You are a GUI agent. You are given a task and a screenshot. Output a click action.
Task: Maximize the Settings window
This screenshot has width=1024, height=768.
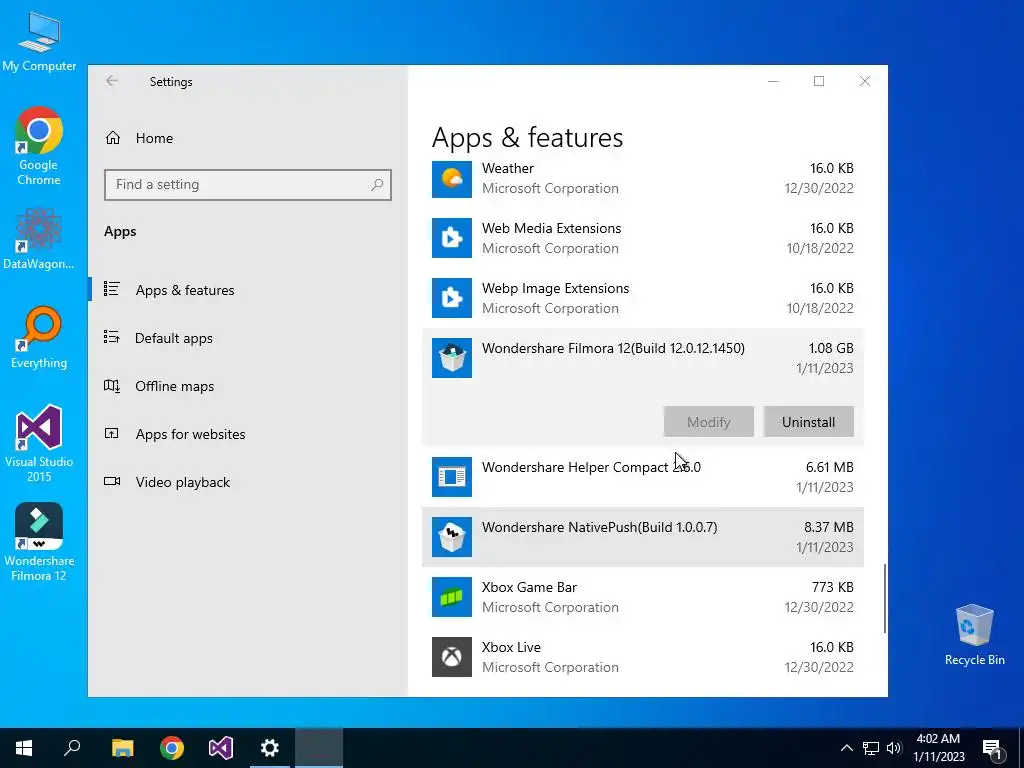click(819, 81)
